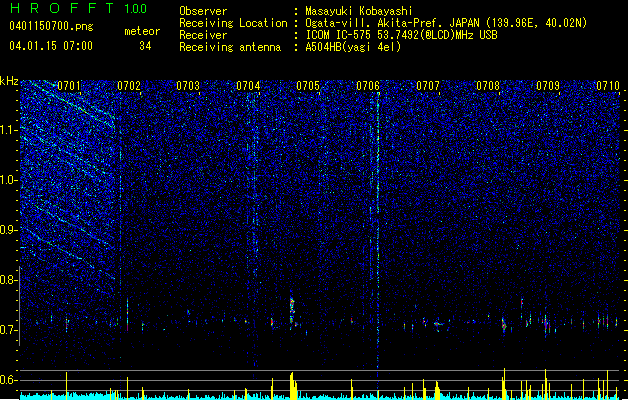Select observer name Masayuki Kobayashi
Image resolution: width=629 pixels, height=400 pixels.
359,11
